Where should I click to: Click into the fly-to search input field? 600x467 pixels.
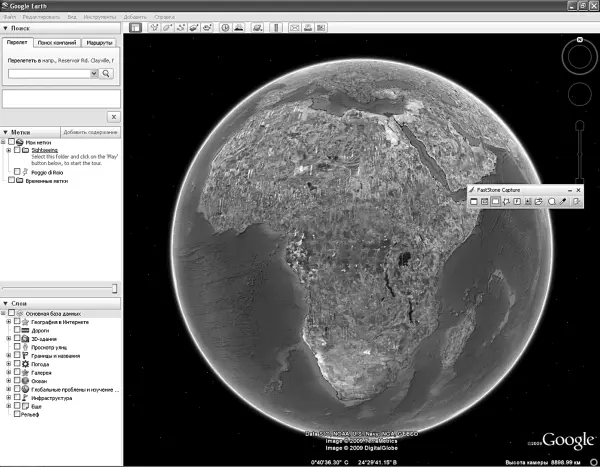coord(49,73)
